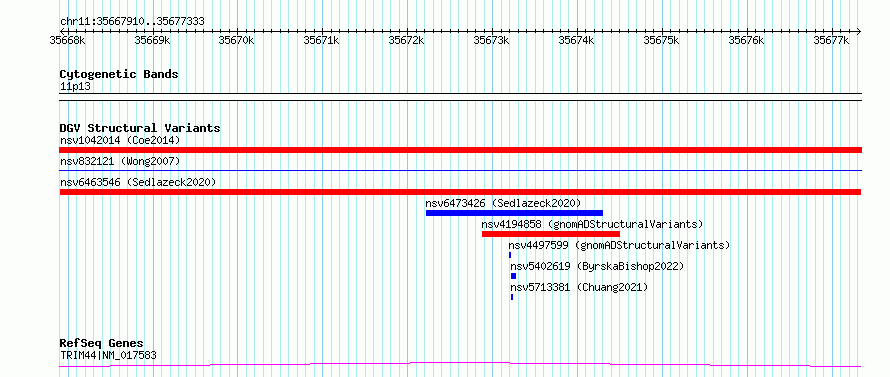This screenshot has width=890, height=377.
Task: Open the nsv832121 (Wong2007) label
Action: tap(120, 161)
